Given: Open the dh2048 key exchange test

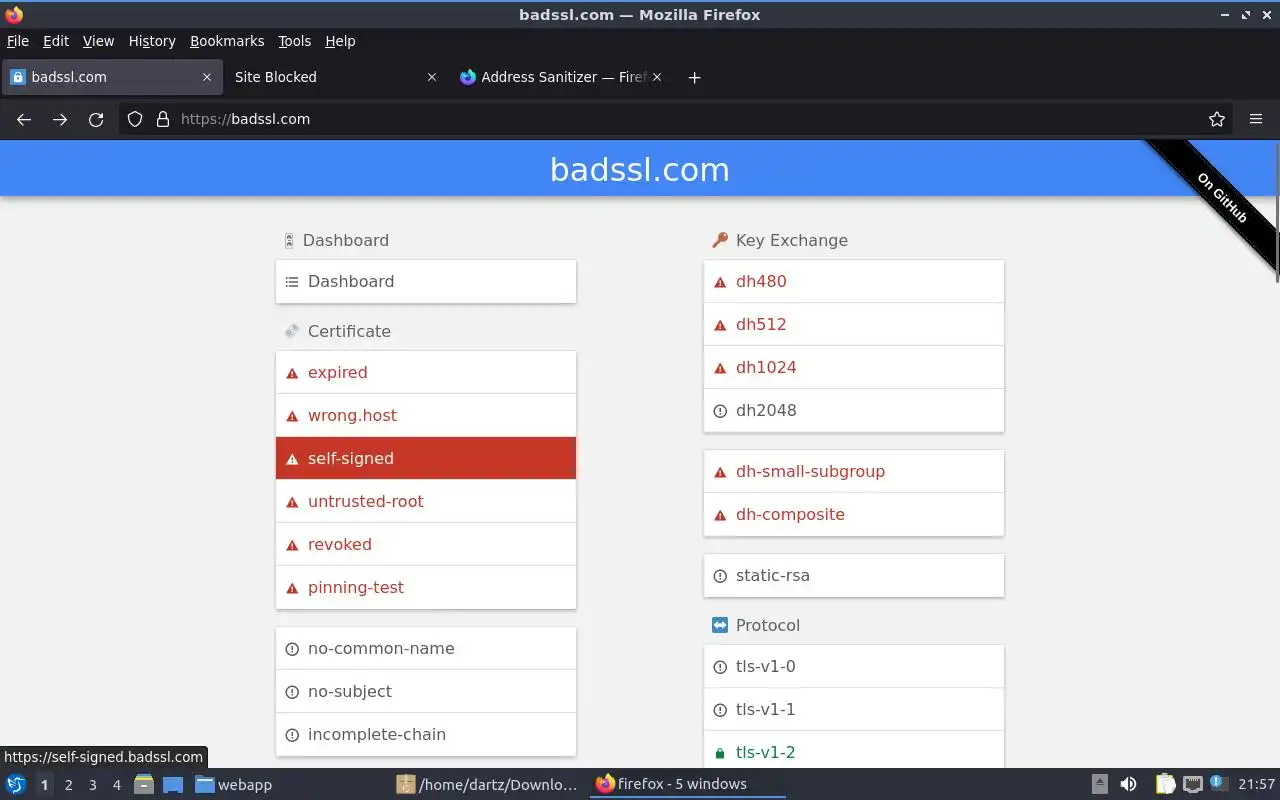Looking at the screenshot, I should [854, 411].
